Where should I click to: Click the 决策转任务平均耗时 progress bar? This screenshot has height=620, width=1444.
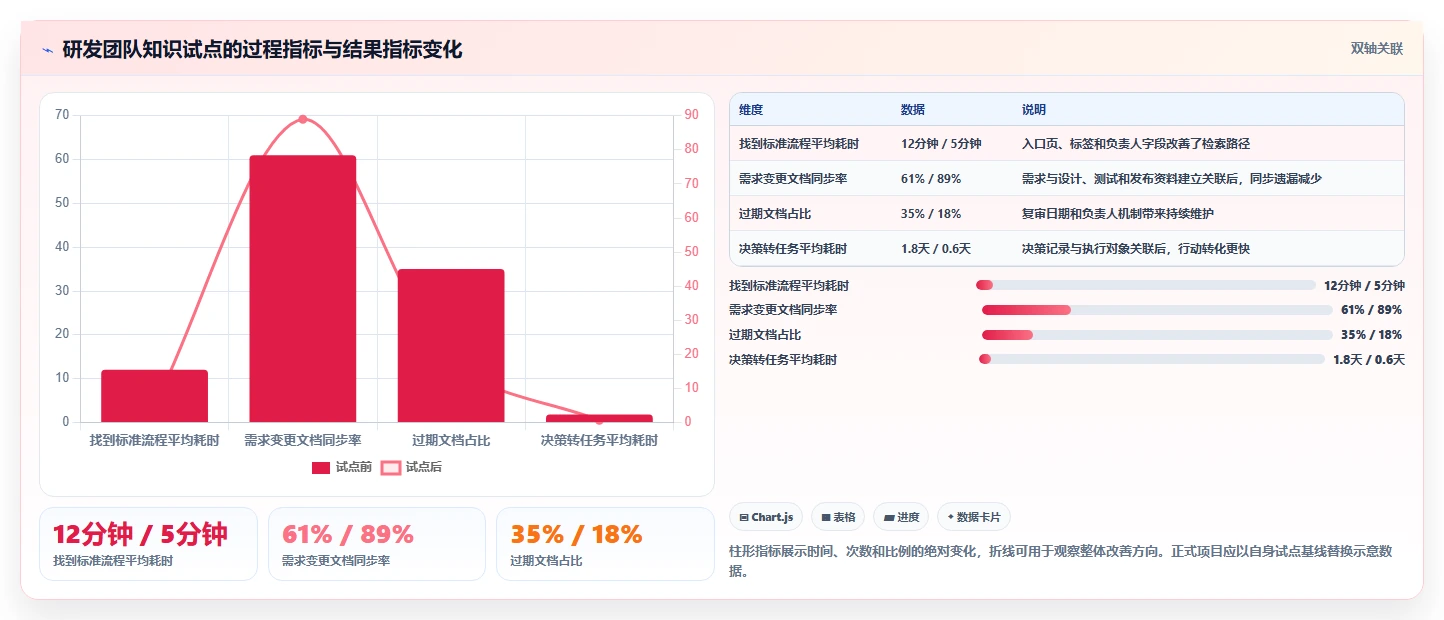[1152, 359]
